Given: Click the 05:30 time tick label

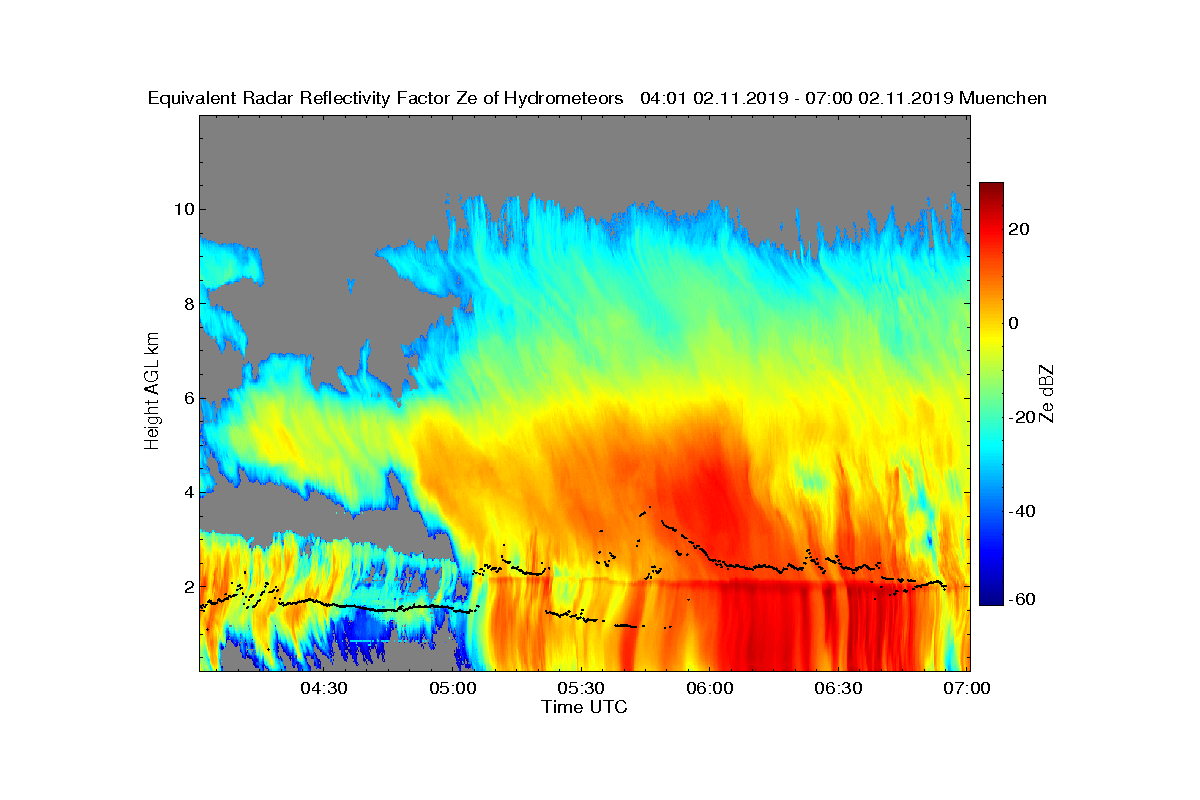Looking at the screenshot, I should pyautogui.click(x=581, y=688).
